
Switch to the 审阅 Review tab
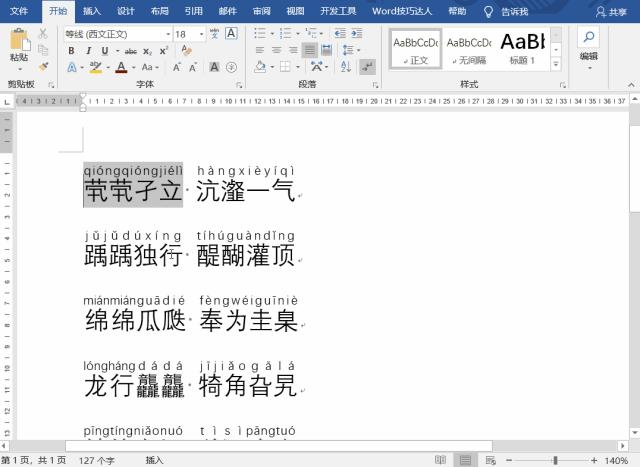click(262, 11)
